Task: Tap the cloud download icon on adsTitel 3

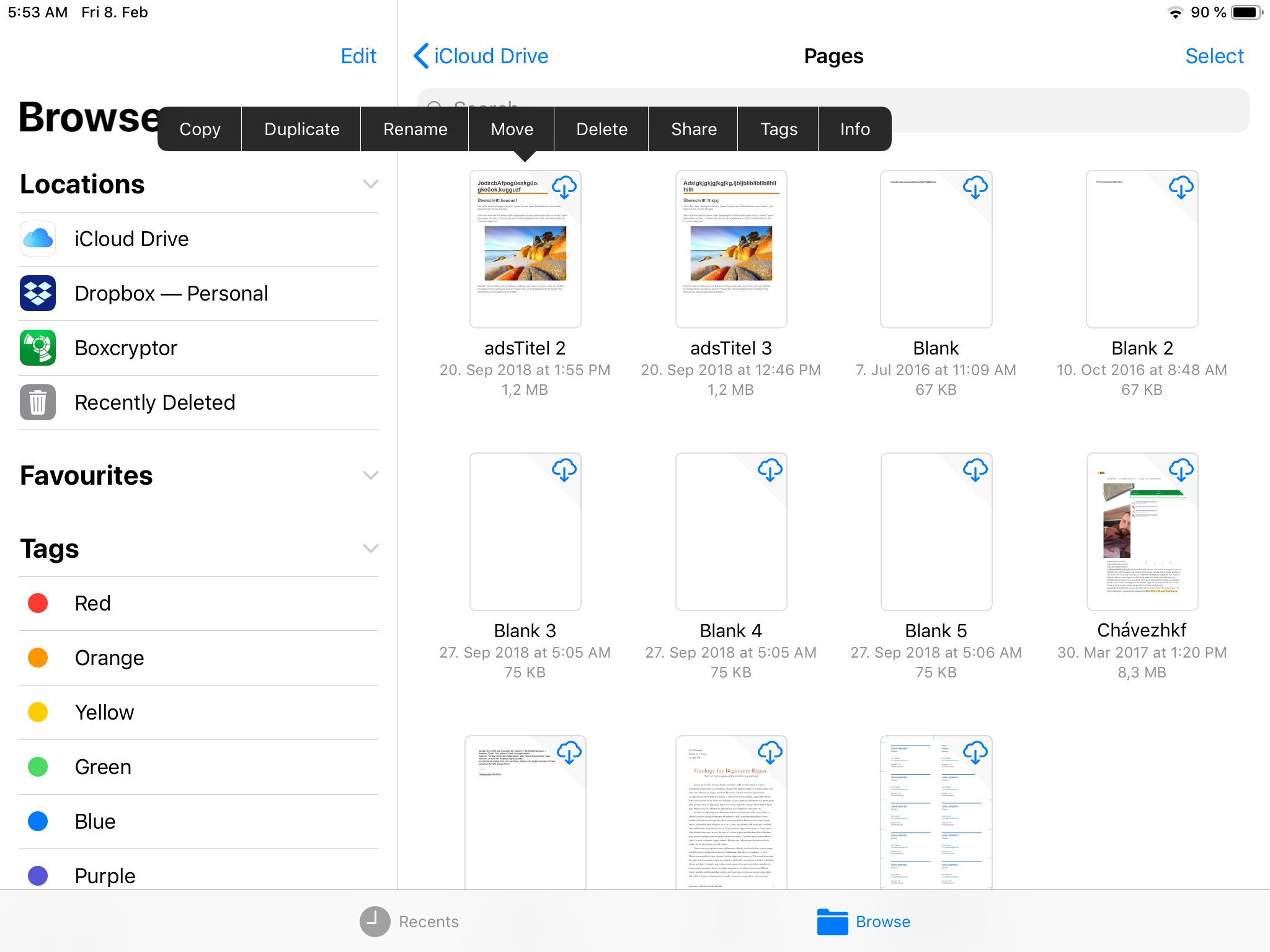Action: pos(770,187)
